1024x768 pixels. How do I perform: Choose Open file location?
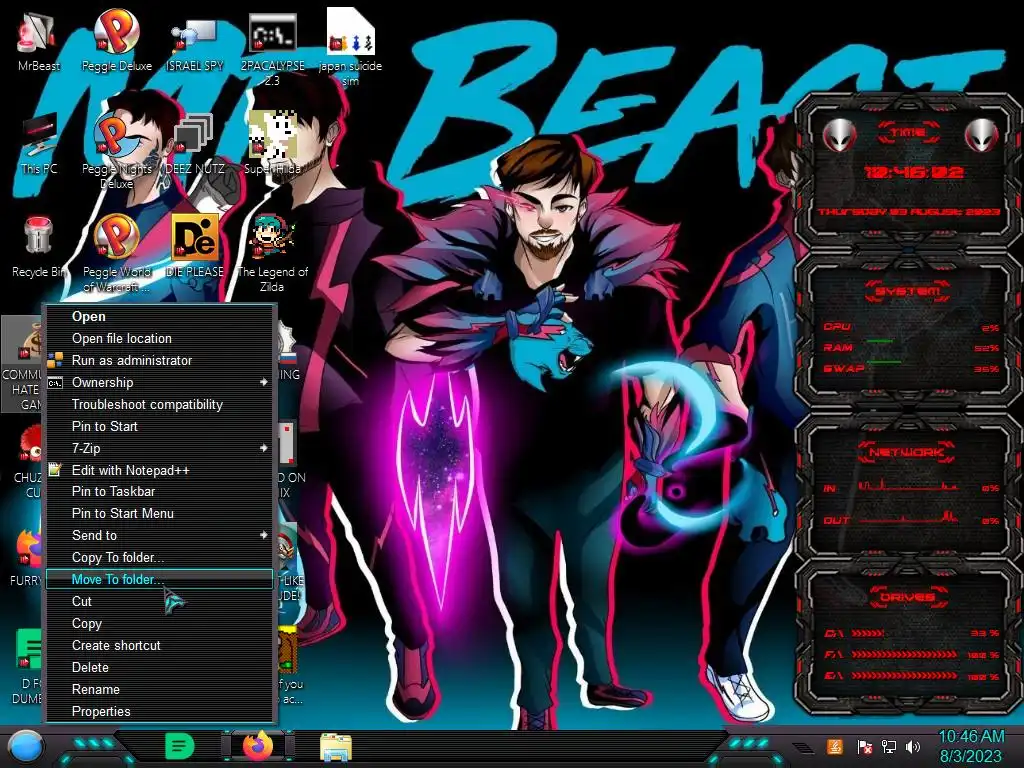pyautogui.click(x=159, y=338)
